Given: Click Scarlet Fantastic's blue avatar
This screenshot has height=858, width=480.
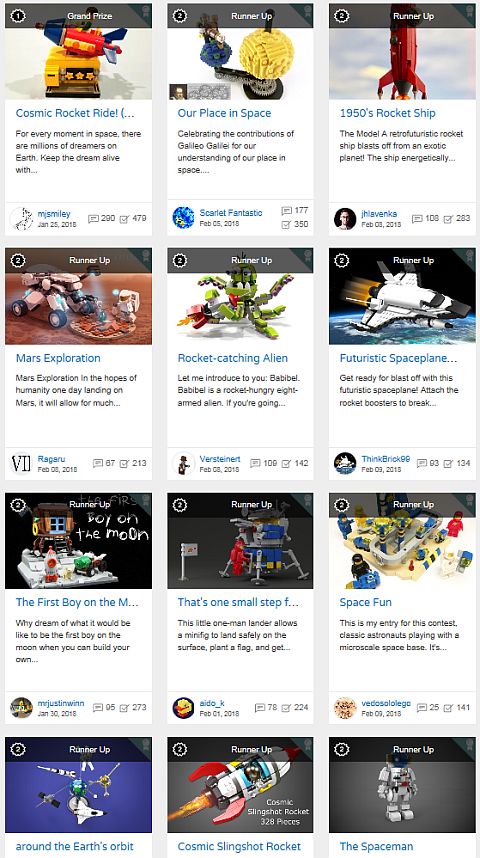Looking at the screenshot, I should point(183,218).
